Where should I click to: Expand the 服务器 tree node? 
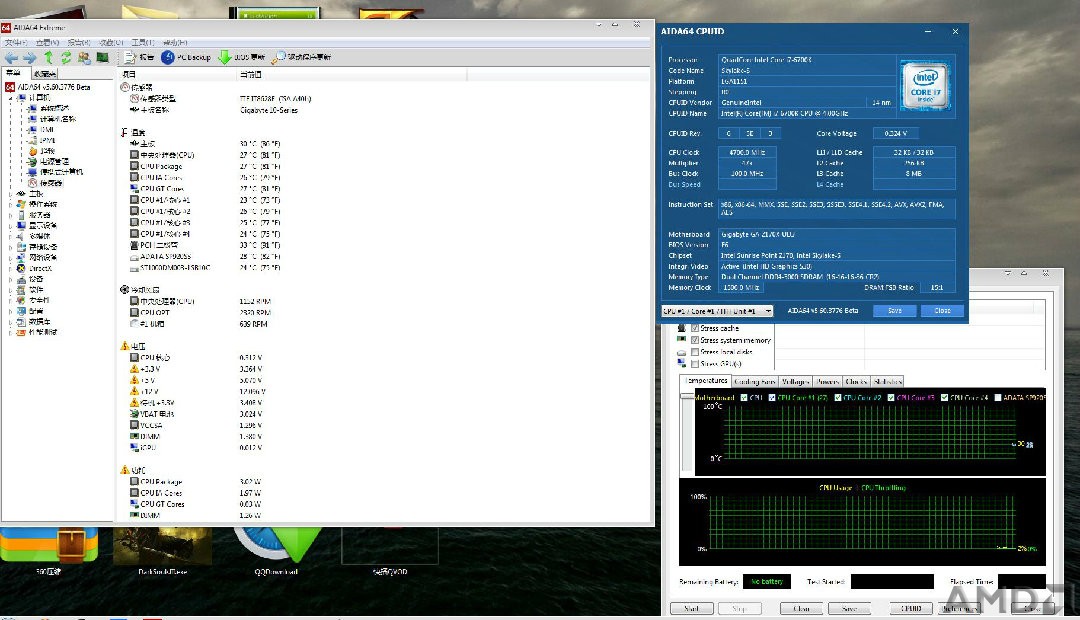tap(10, 215)
